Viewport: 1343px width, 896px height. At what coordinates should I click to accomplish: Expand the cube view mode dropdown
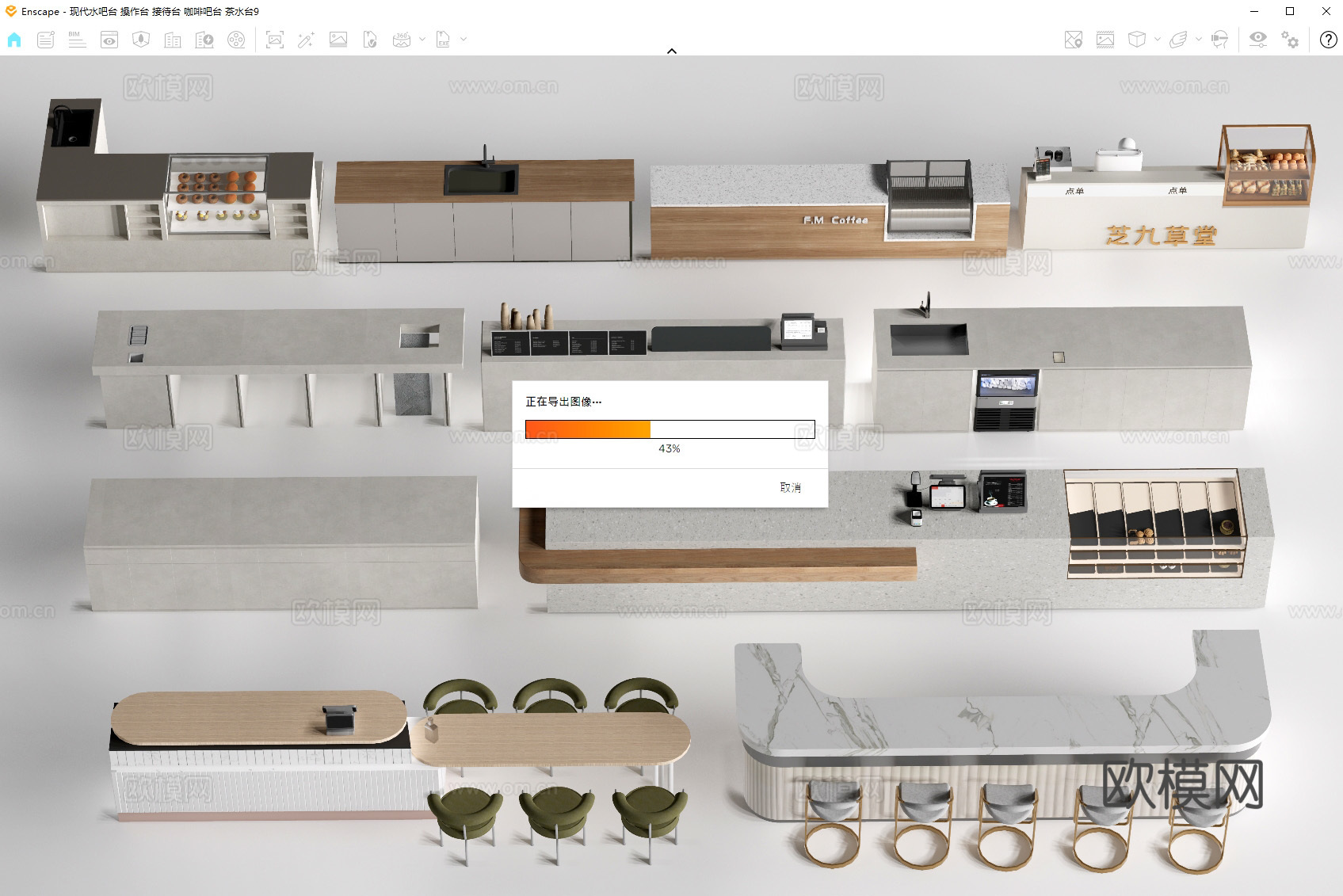point(1158,39)
